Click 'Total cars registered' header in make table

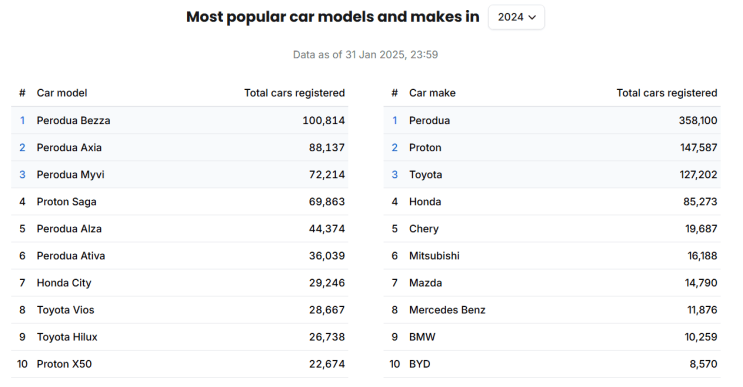coord(667,93)
